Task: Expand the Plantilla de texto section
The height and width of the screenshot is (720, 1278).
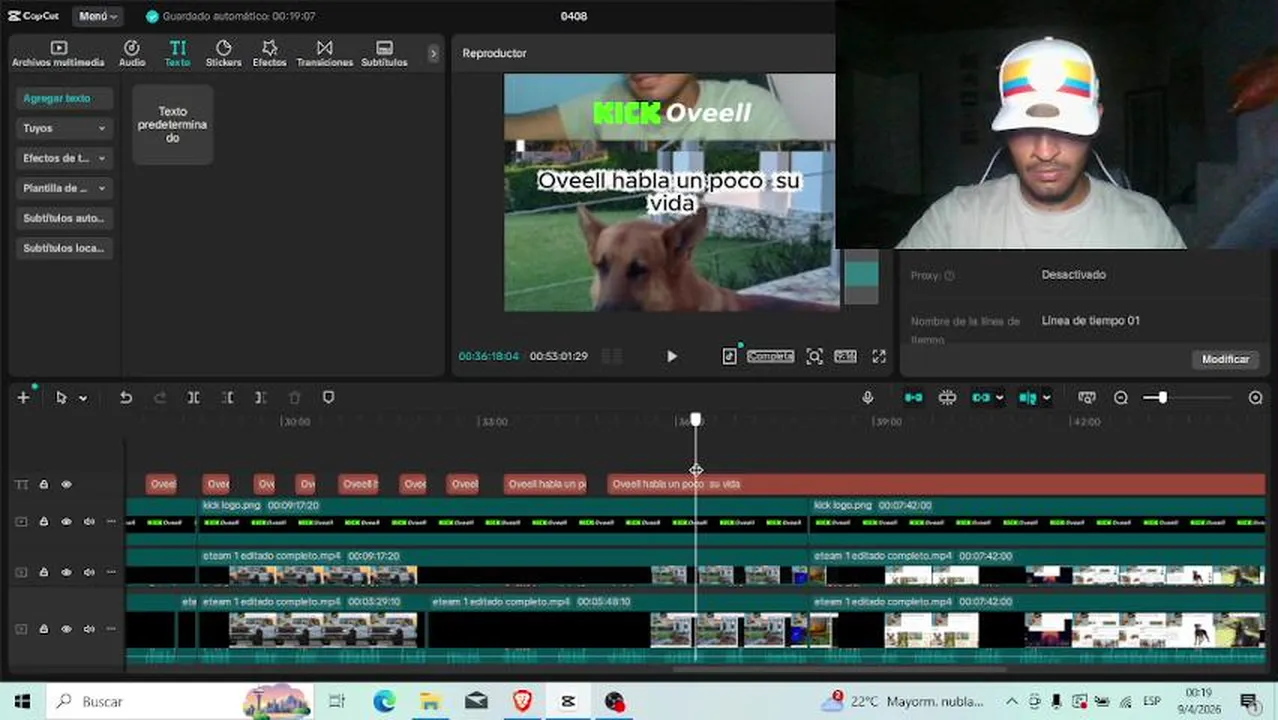Action: point(64,188)
